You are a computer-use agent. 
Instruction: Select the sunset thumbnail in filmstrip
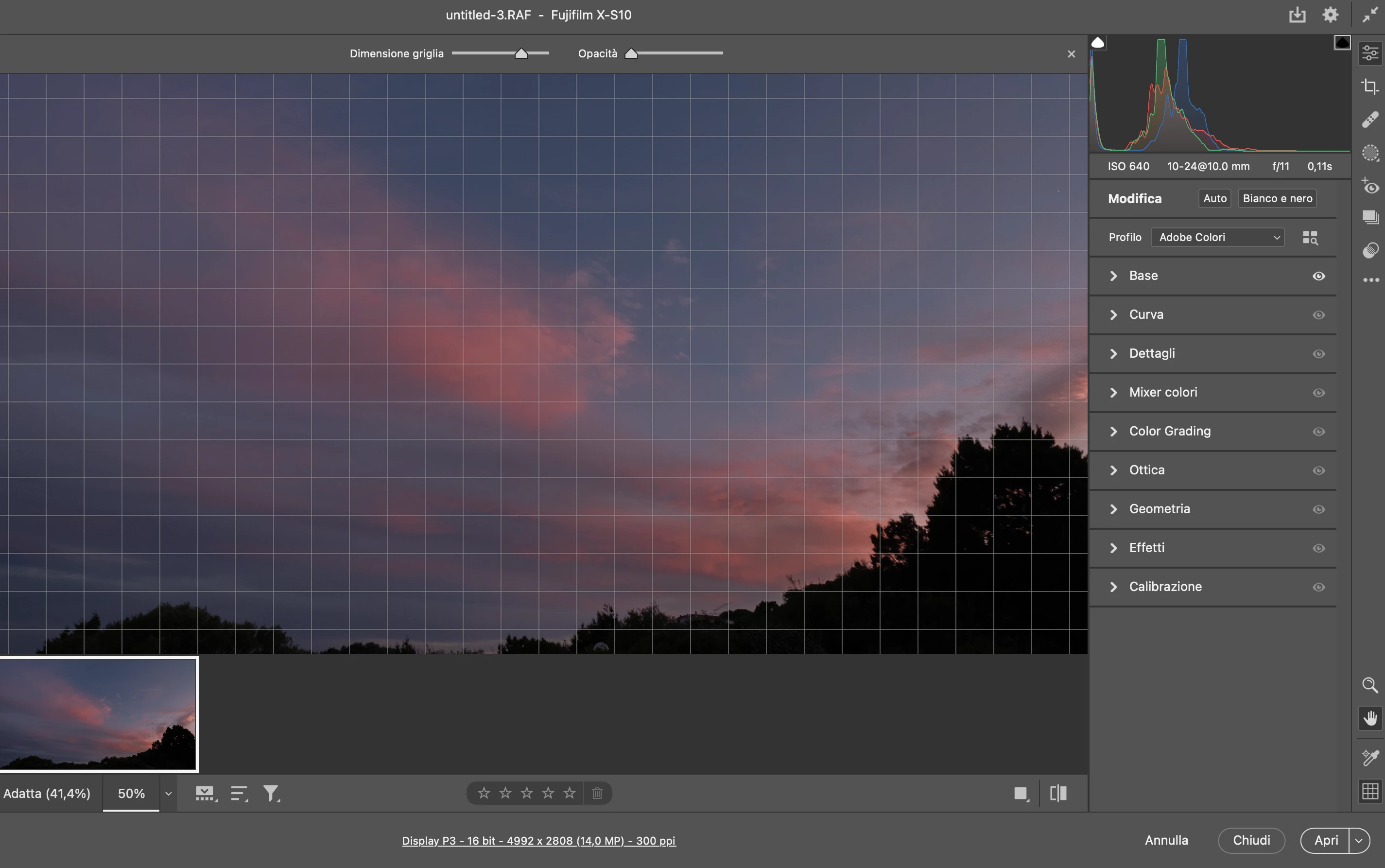click(98, 713)
